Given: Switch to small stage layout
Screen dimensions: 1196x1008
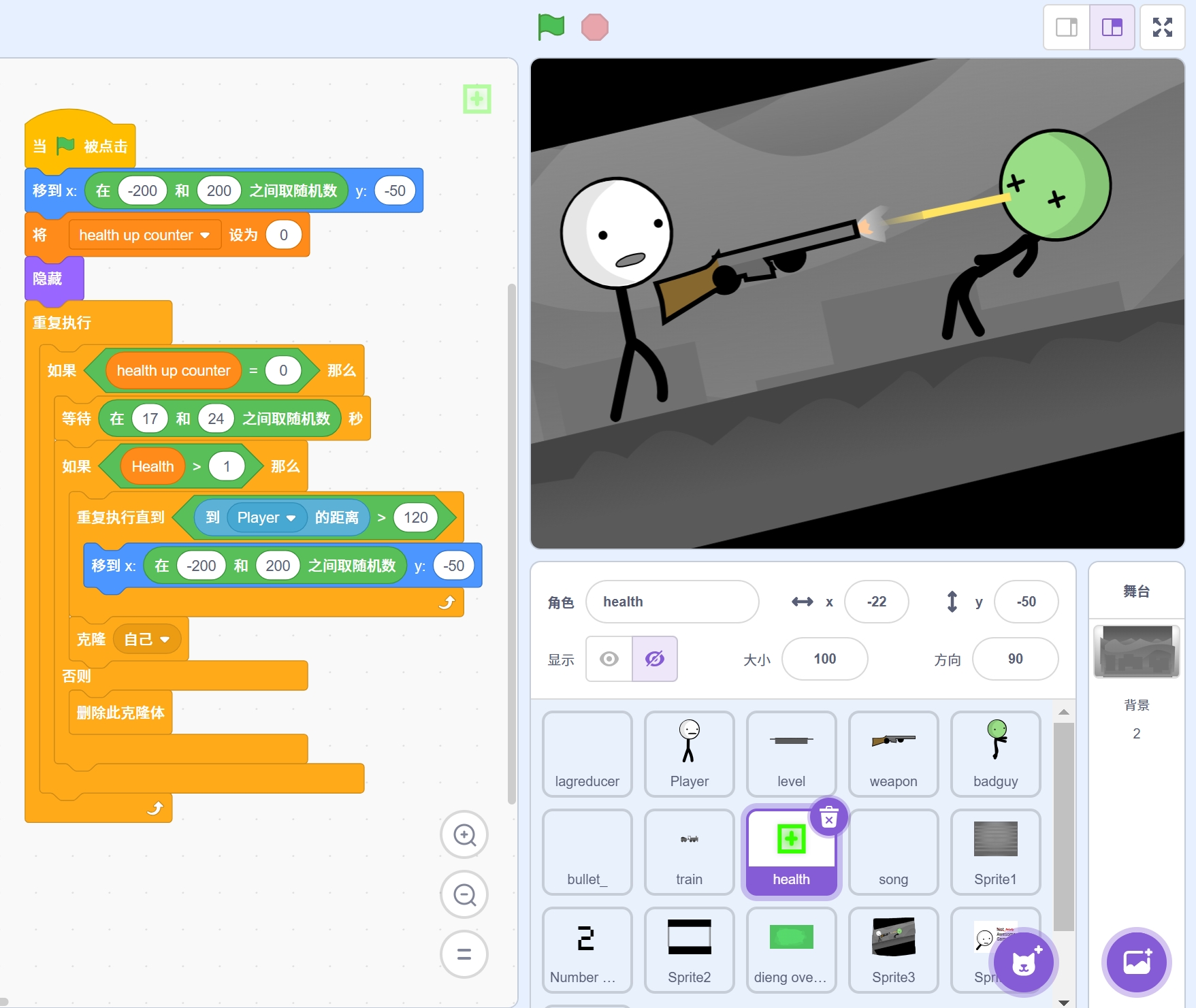Looking at the screenshot, I should tap(1067, 27).
